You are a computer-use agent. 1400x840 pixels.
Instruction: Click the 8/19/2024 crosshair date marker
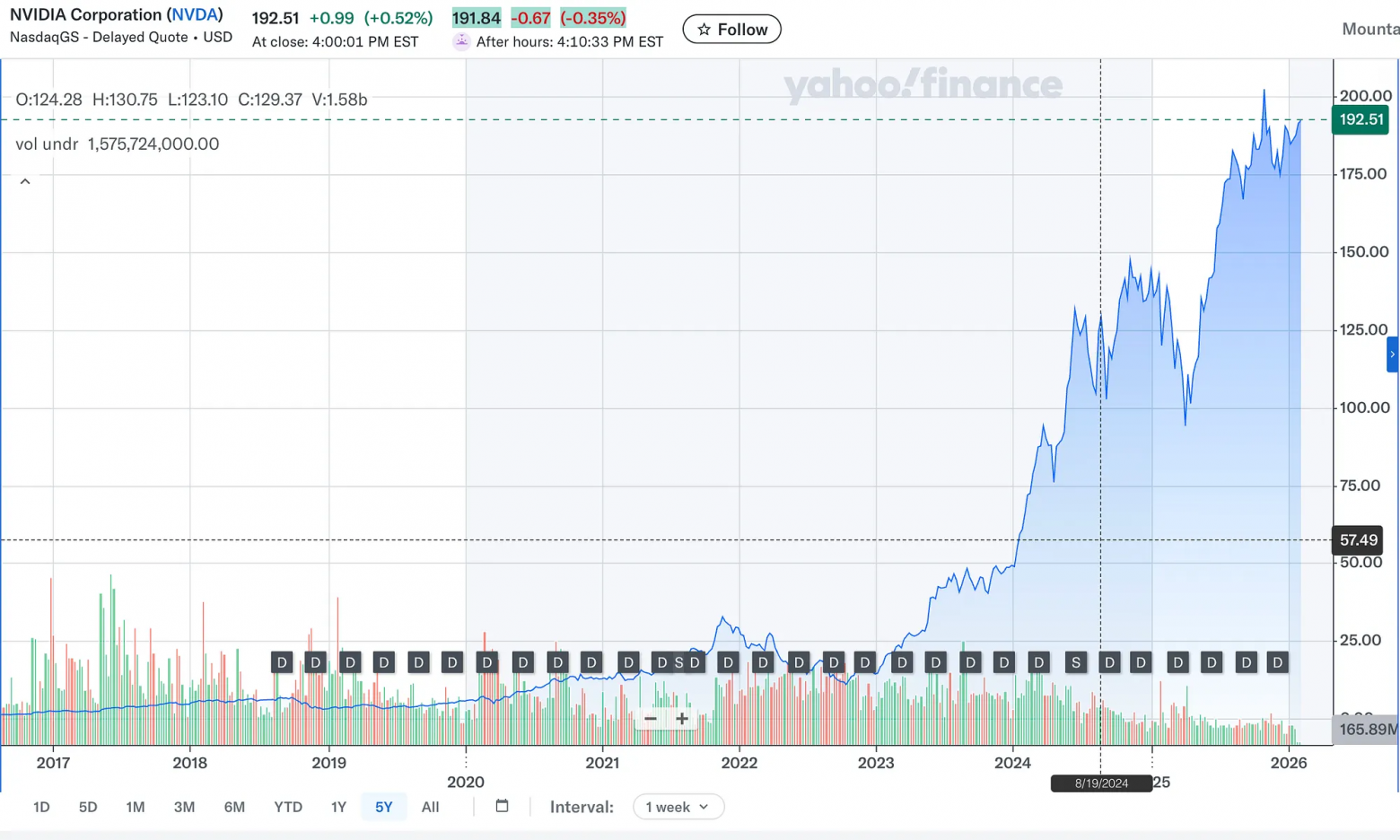pos(1100,783)
